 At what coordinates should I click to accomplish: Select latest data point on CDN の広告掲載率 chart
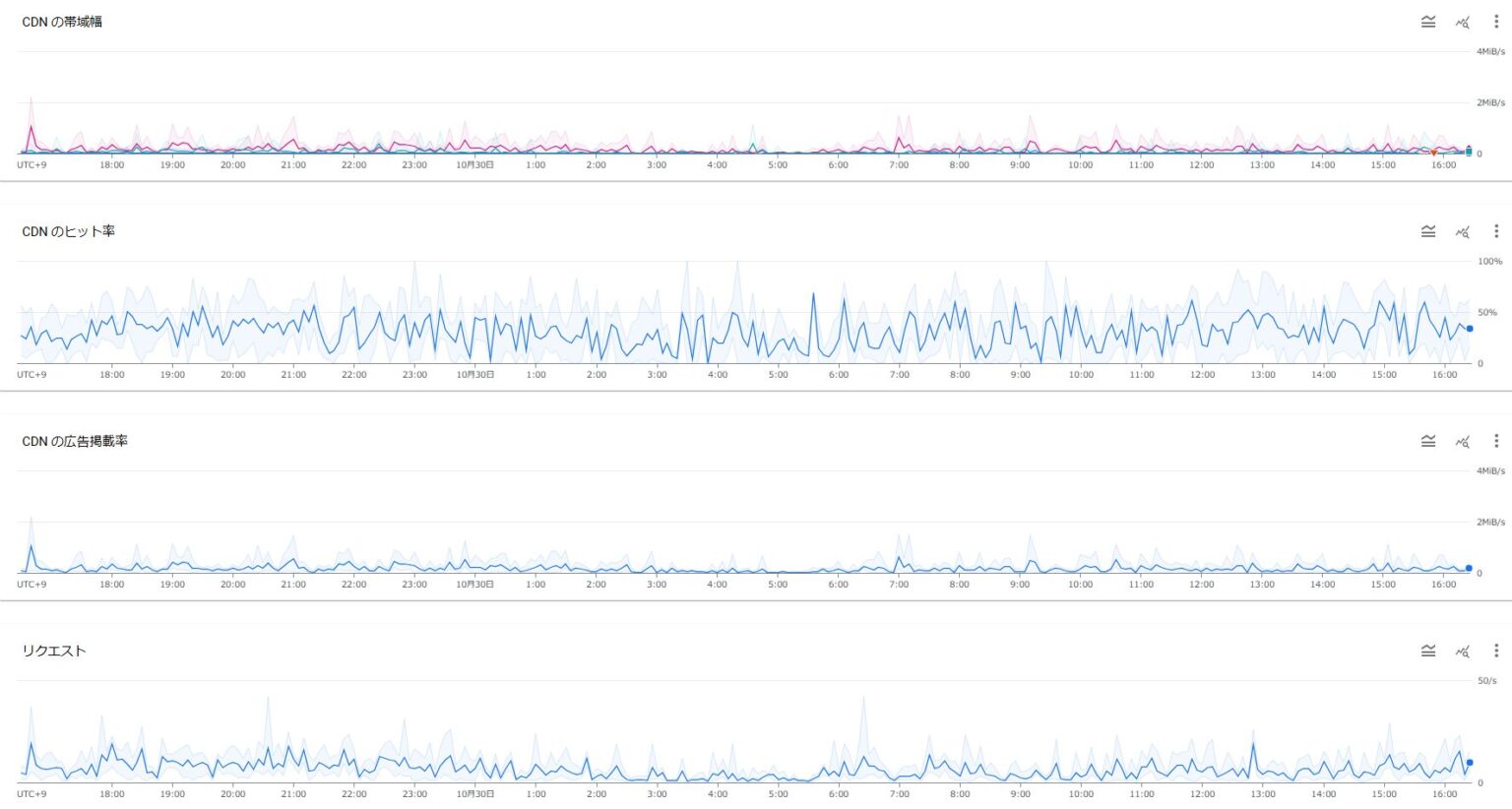click(1469, 568)
